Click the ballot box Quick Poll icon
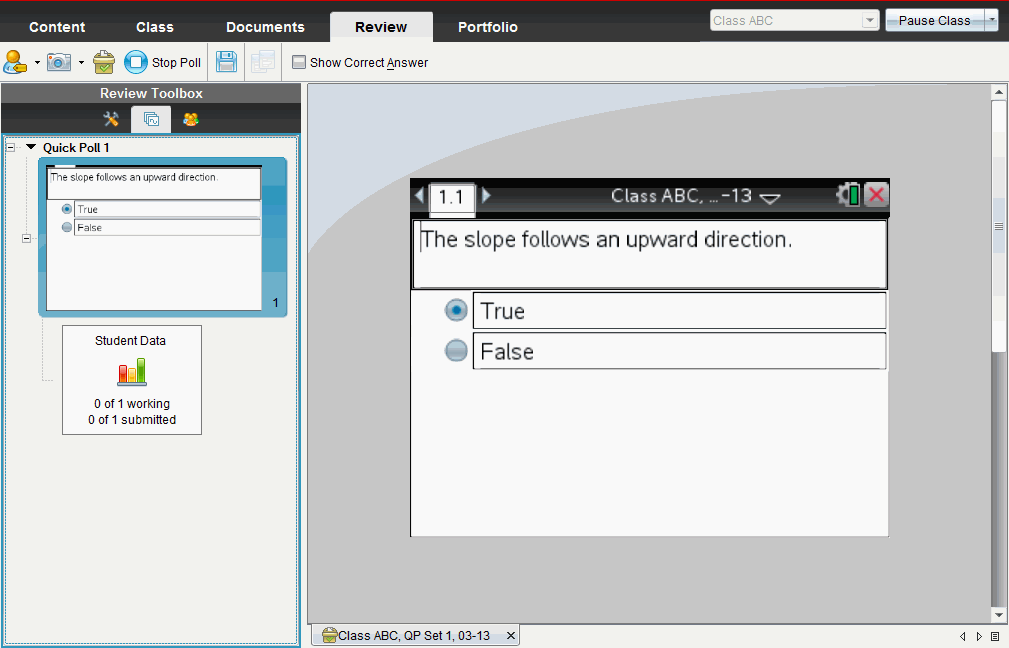1009x648 pixels. pos(104,62)
